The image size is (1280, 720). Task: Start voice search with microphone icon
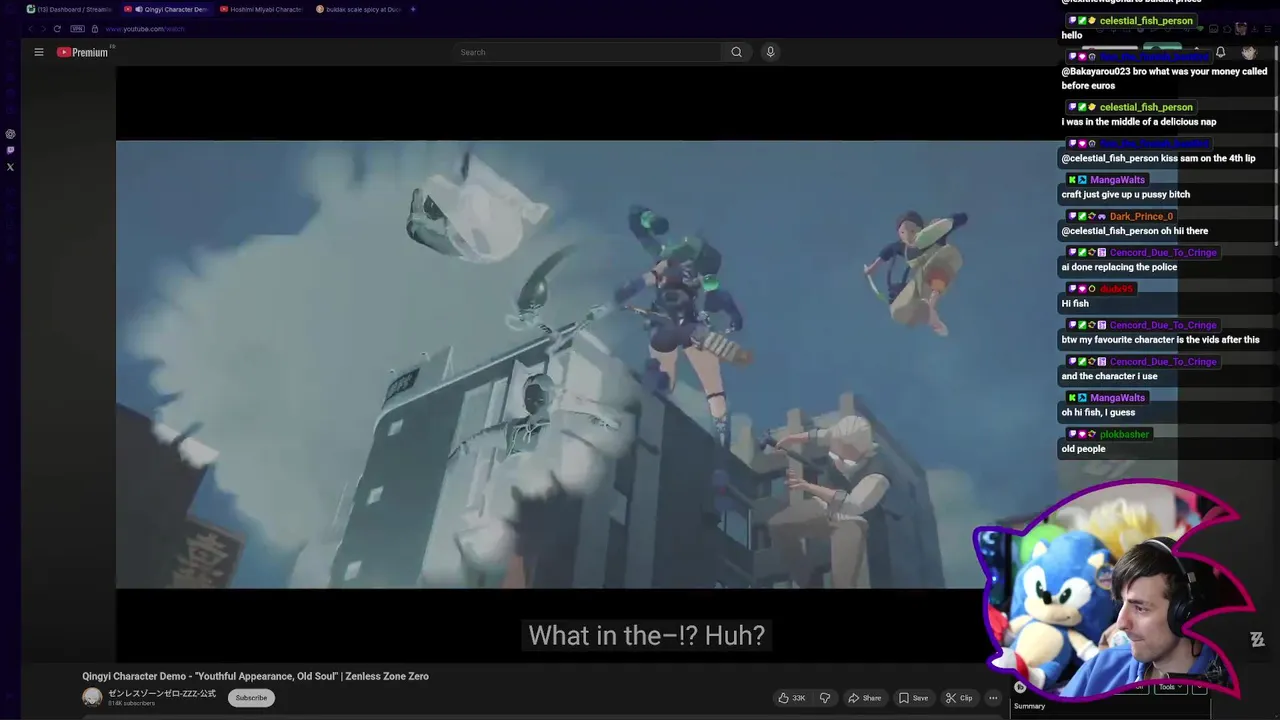click(770, 52)
